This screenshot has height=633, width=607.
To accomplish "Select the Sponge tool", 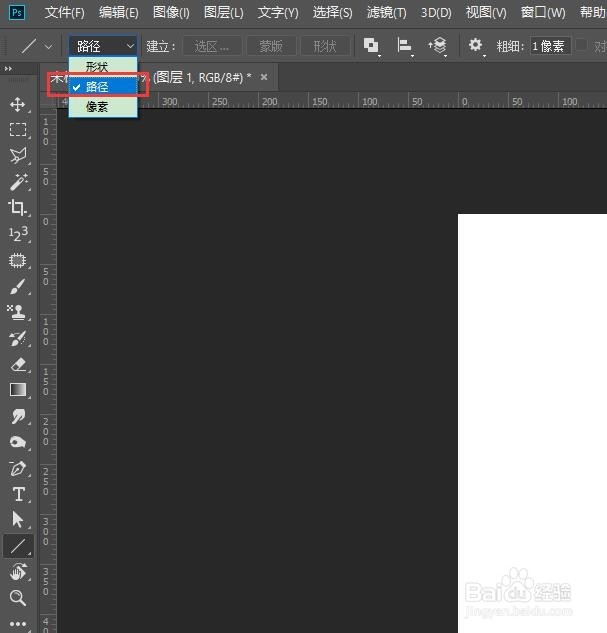I will [x=18, y=442].
